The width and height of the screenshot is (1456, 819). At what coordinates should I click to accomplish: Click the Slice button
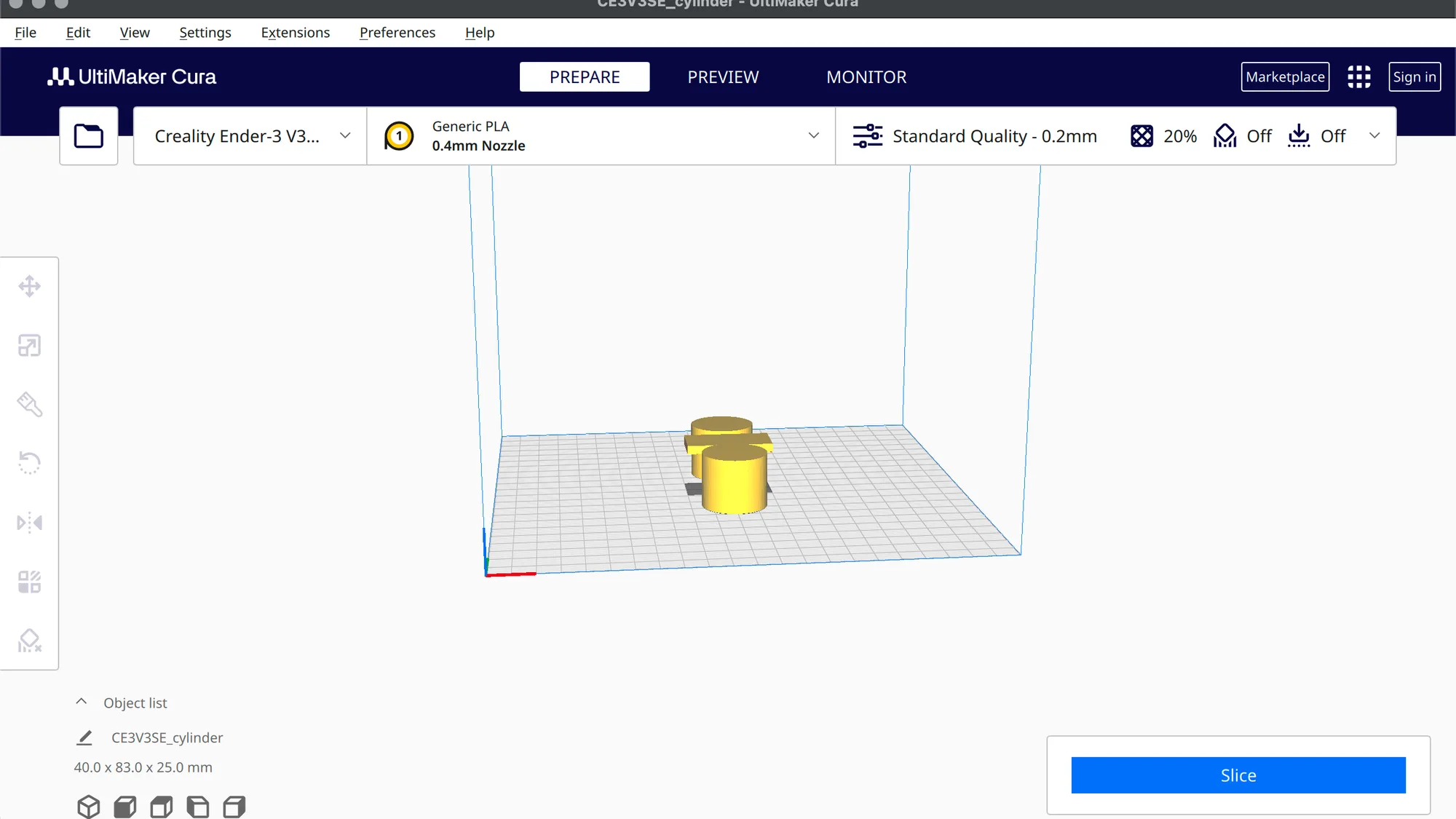tap(1238, 775)
